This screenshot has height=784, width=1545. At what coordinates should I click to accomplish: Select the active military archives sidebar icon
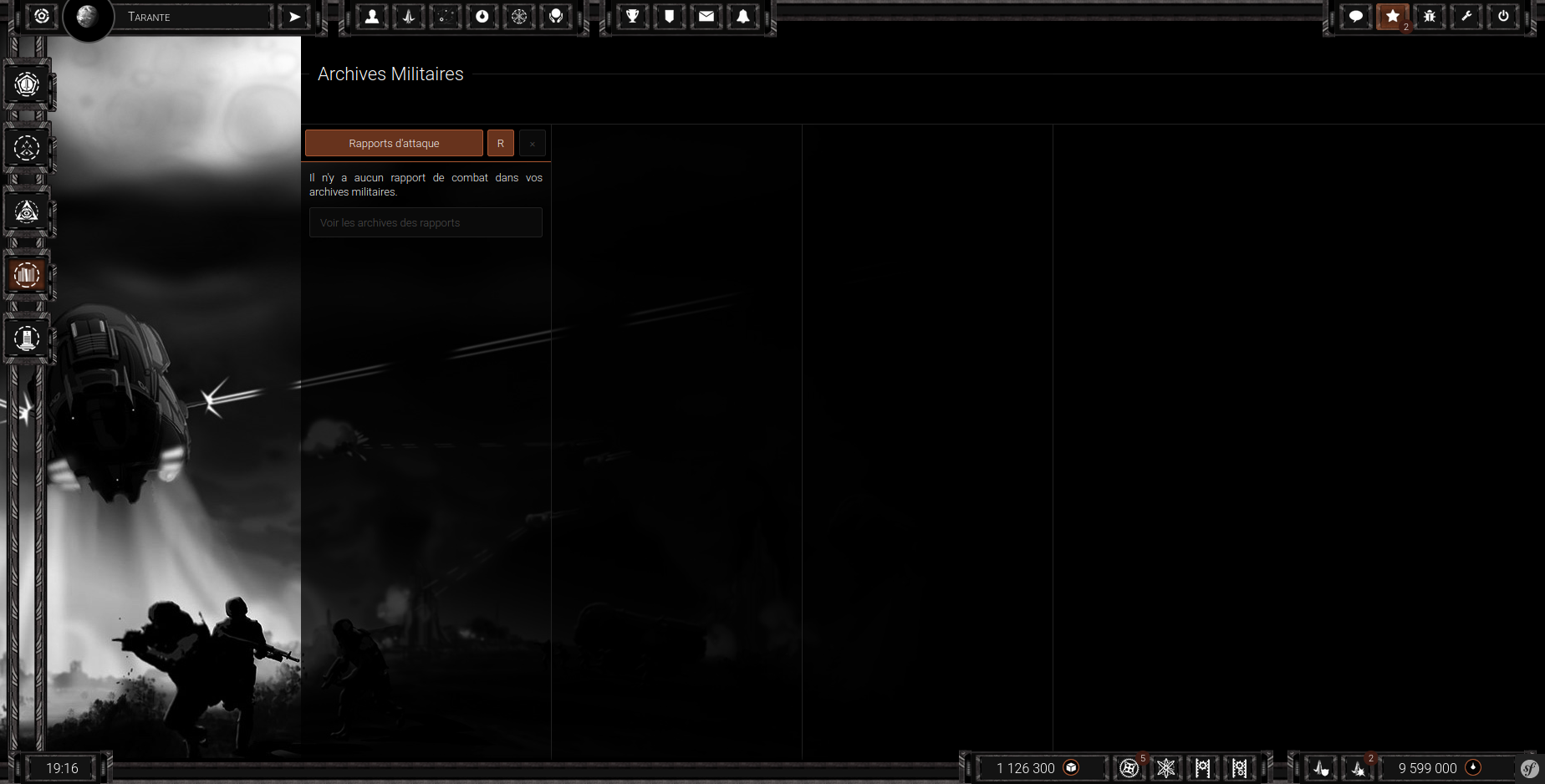click(27, 275)
